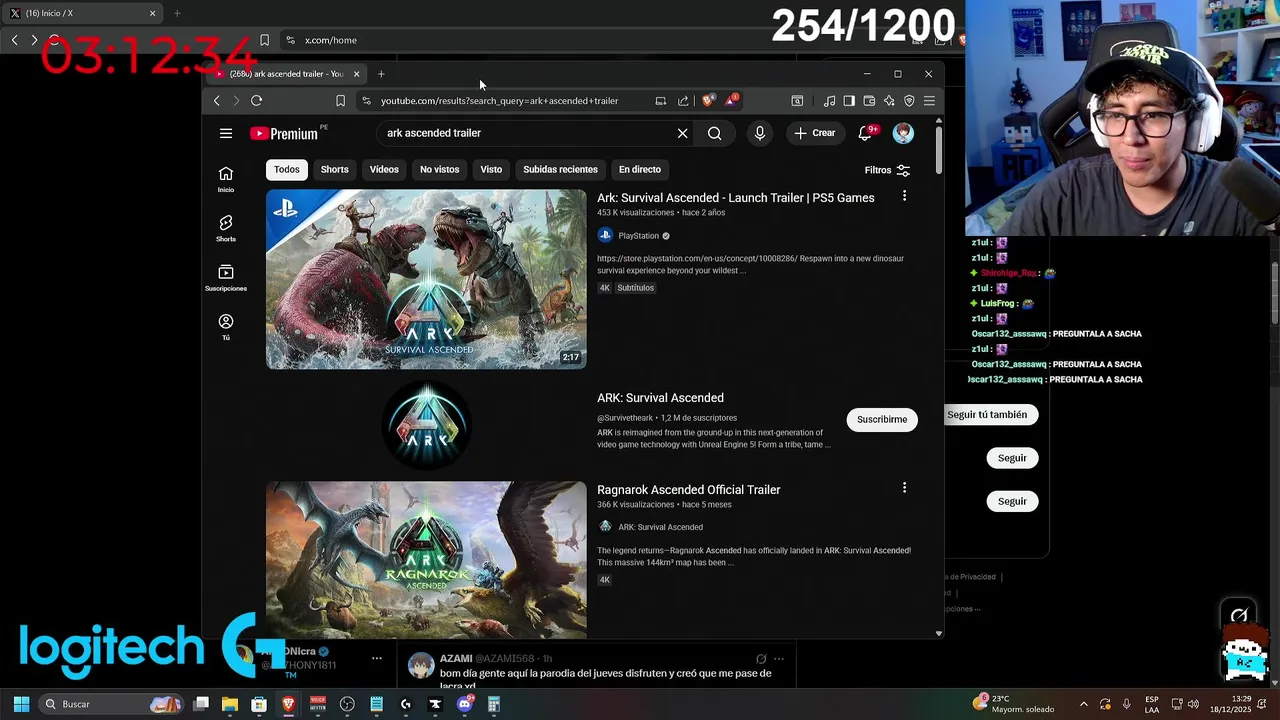Go back in the YouTube browser window

click(x=216, y=100)
